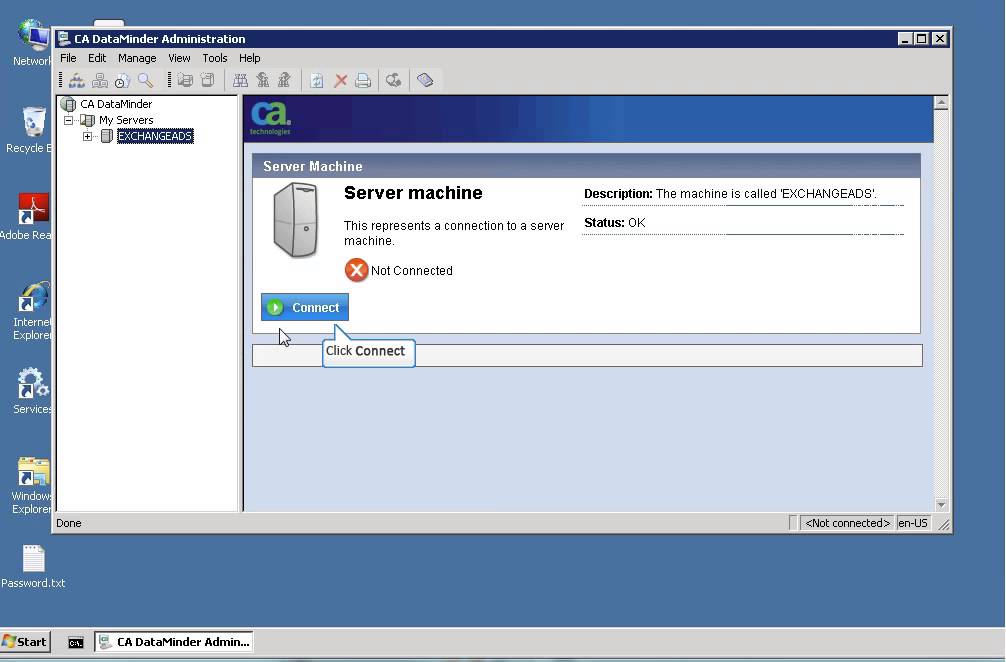Maximize the CA DataMinder Administration window
The height and width of the screenshot is (662, 1006).
[x=921, y=39]
